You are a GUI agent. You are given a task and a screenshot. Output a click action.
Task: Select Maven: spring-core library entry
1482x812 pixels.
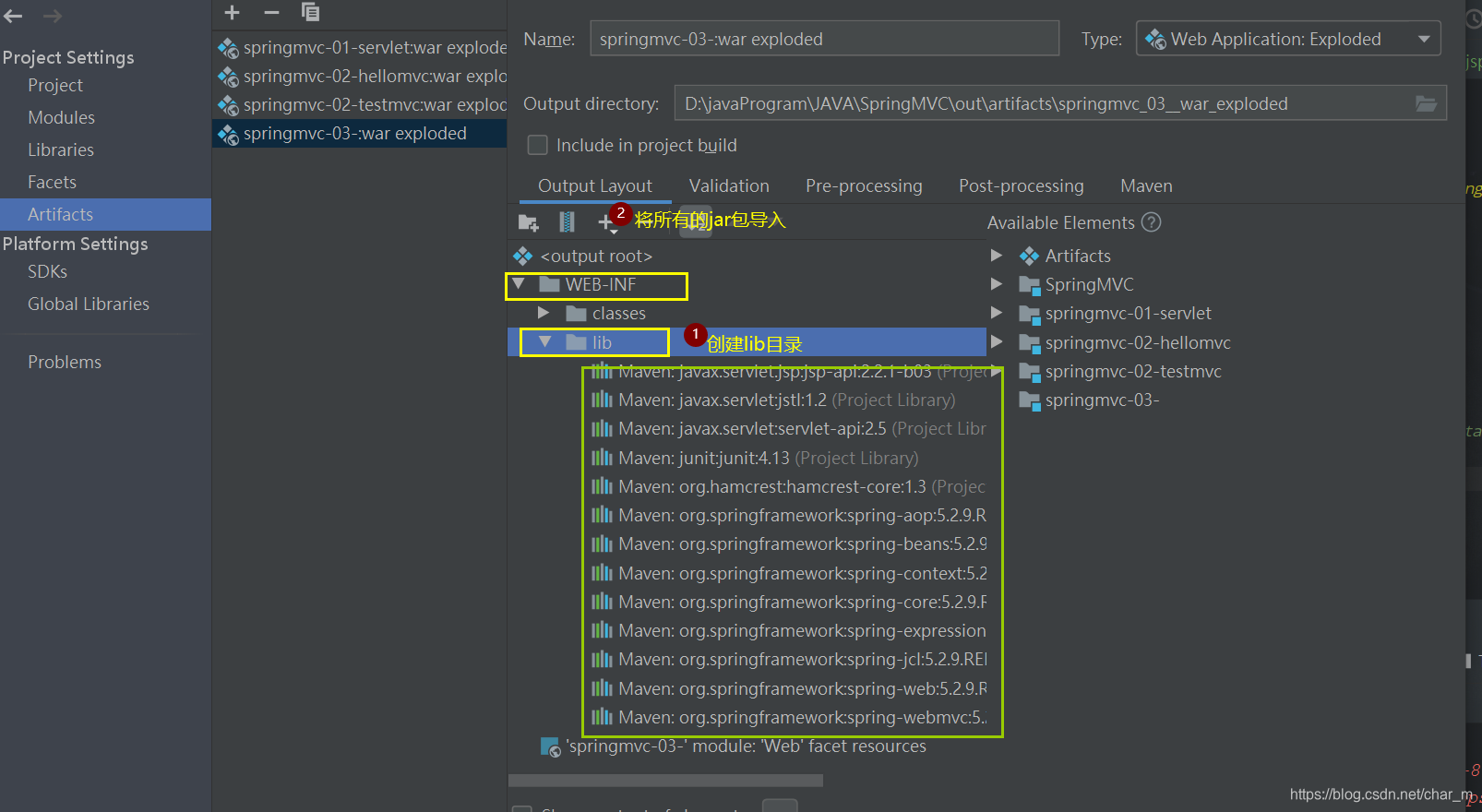(x=789, y=602)
